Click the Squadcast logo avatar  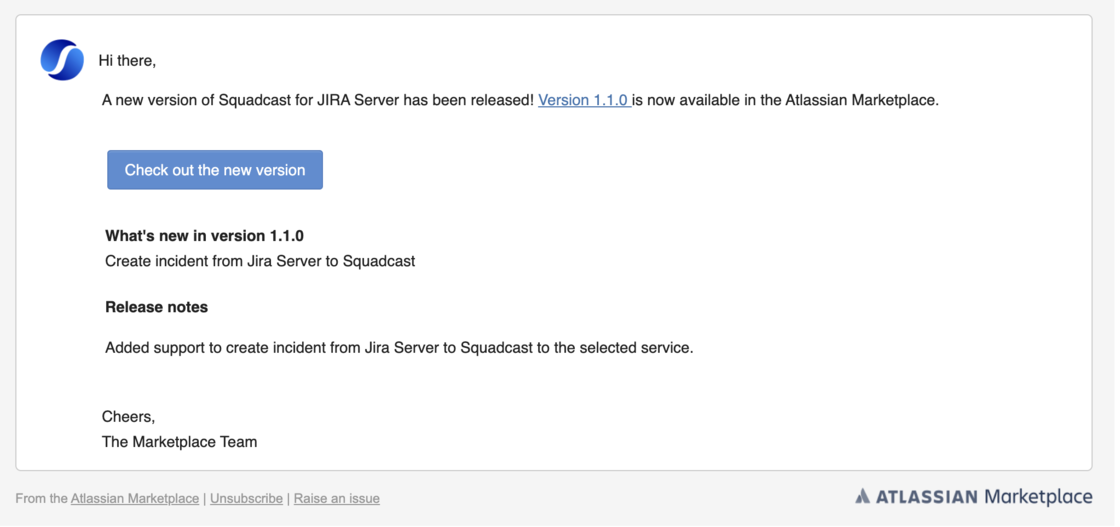pyautogui.click(x=62, y=60)
